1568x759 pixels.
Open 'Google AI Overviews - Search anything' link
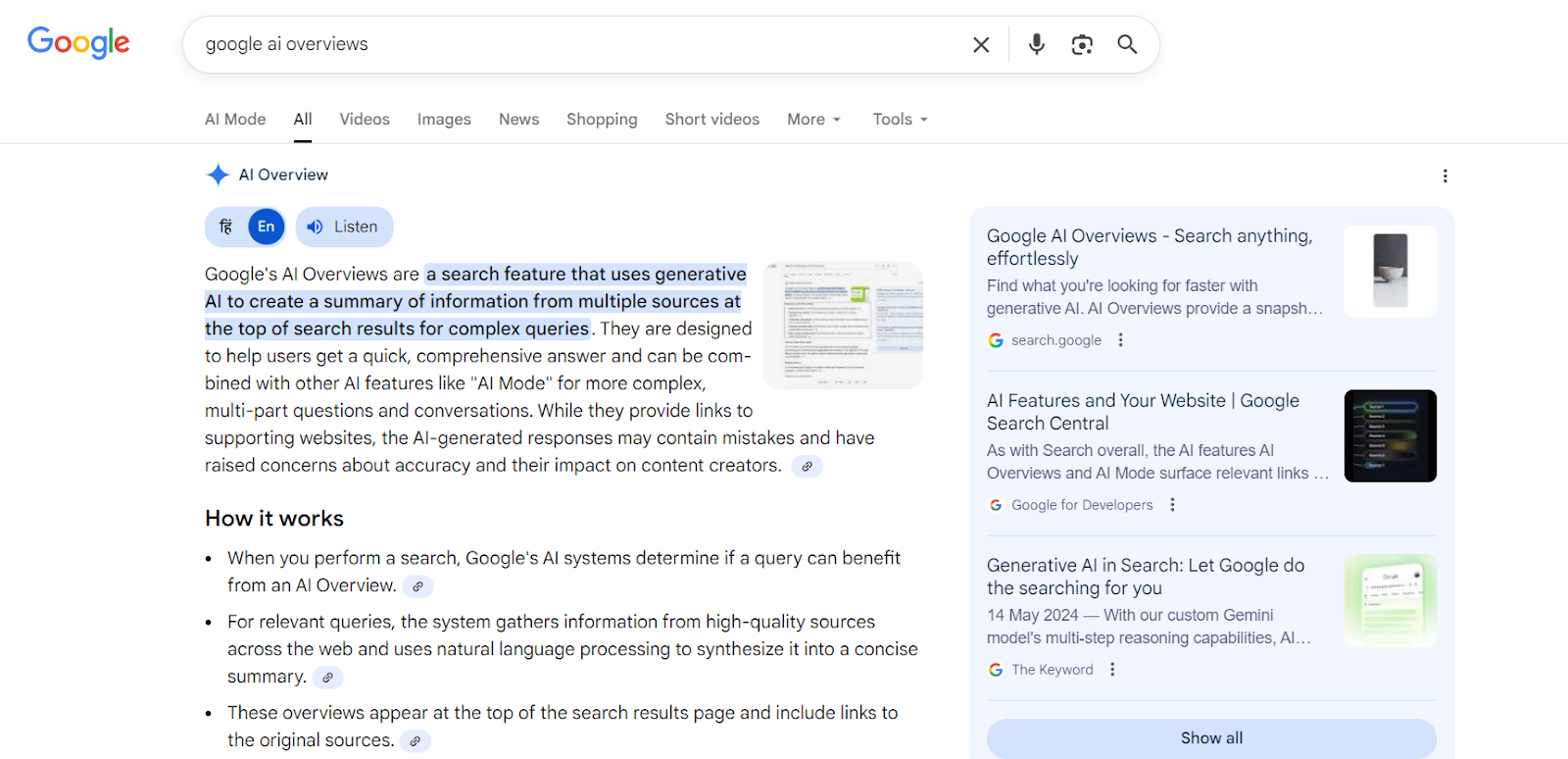(x=1150, y=247)
